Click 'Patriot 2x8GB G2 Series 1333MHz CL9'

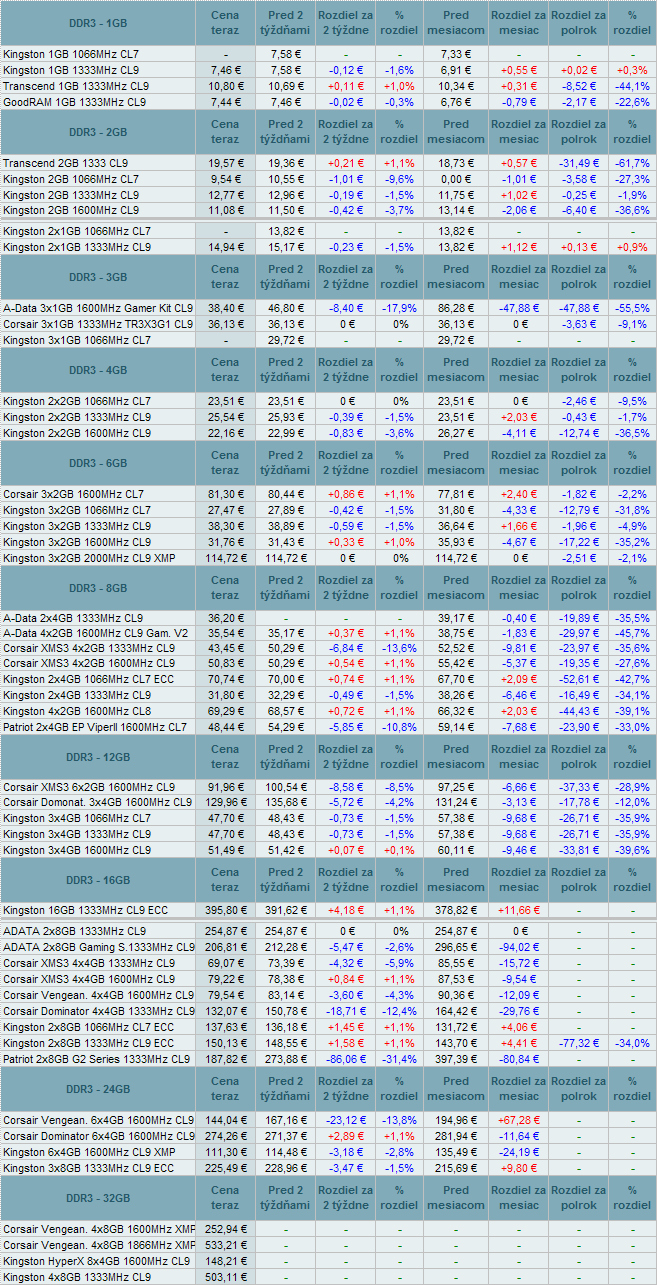(96, 1059)
